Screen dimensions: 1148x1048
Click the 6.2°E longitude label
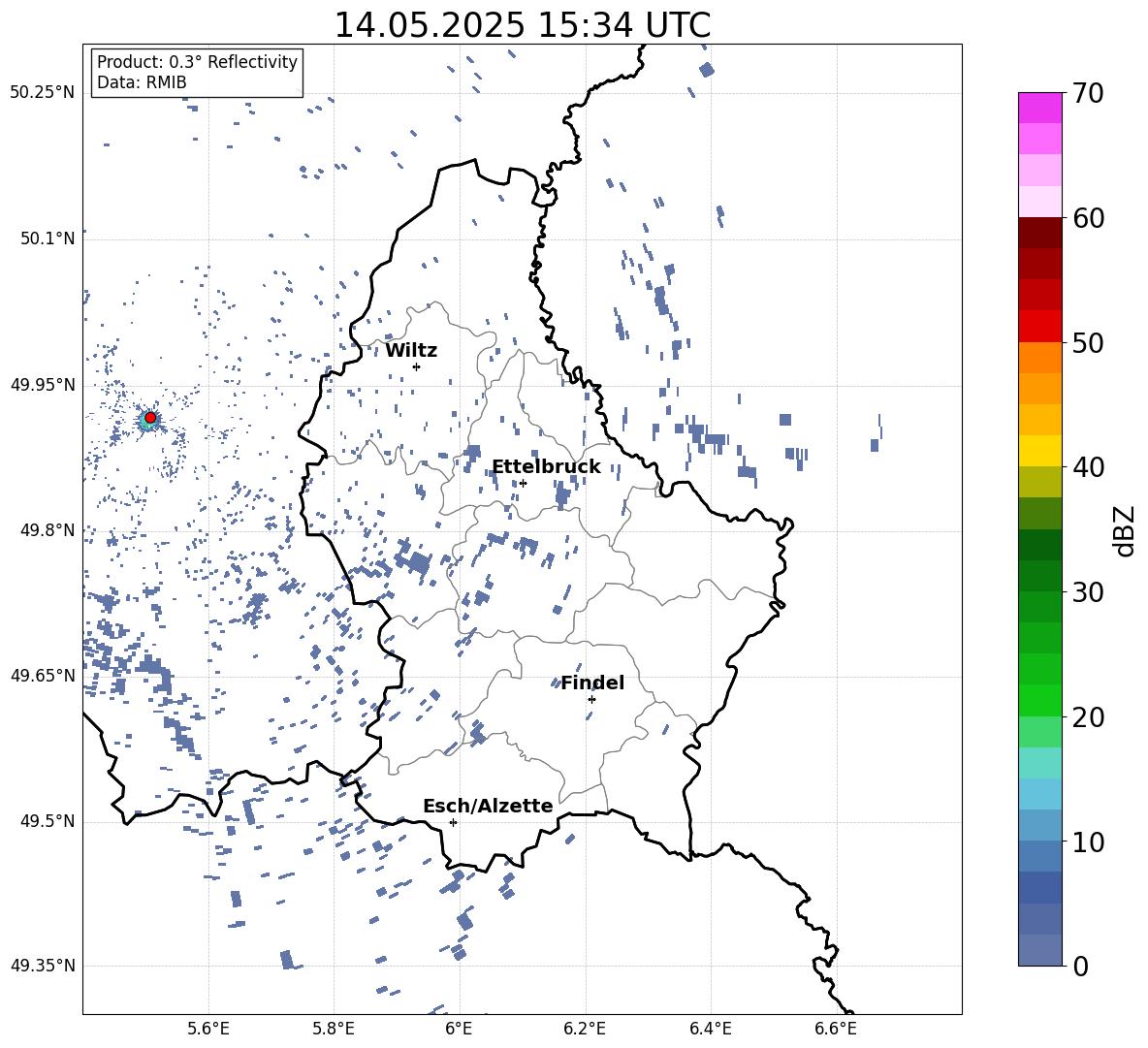click(x=585, y=1029)
